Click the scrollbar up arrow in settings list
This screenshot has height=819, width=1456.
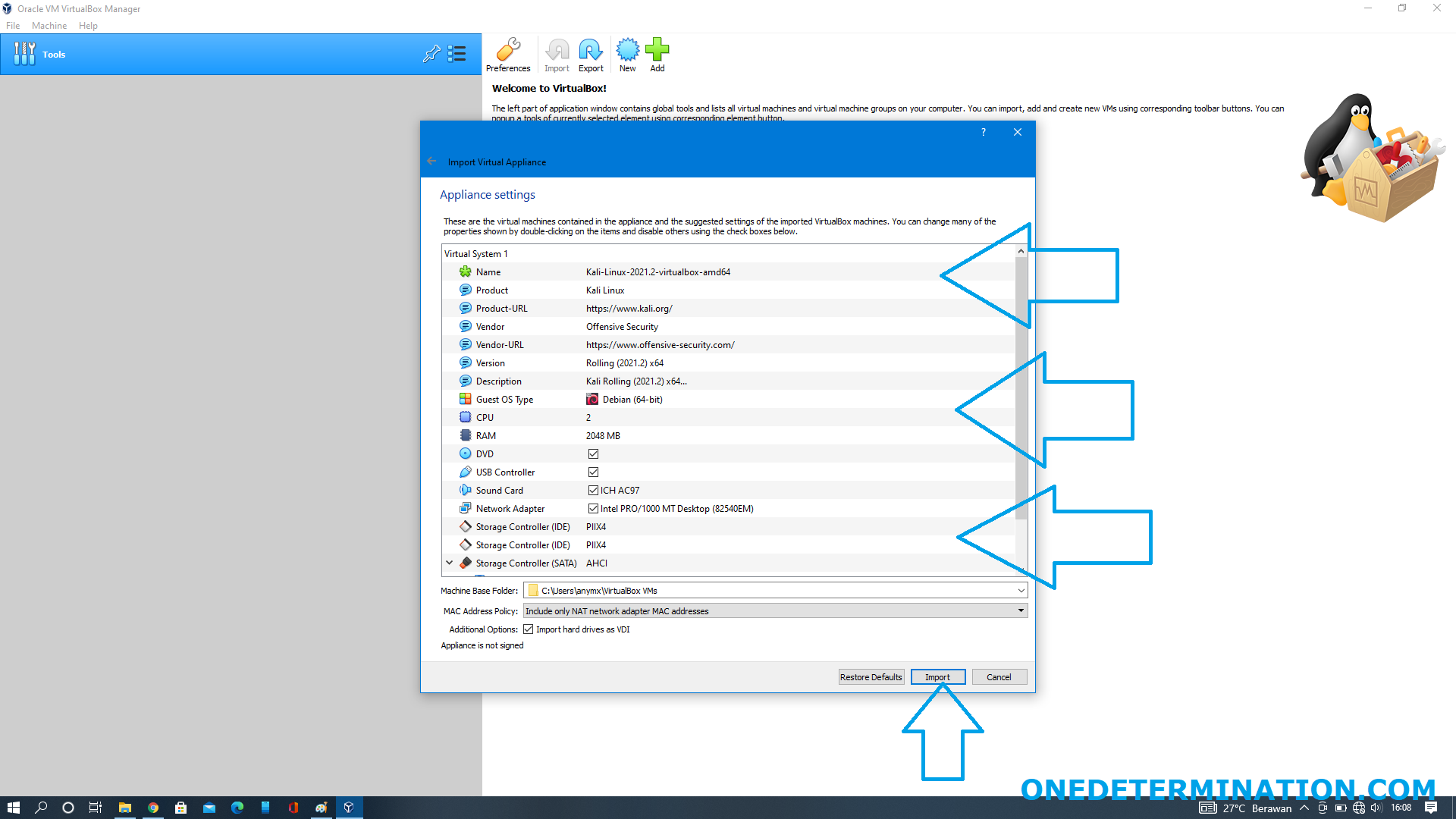(1021, 251)
